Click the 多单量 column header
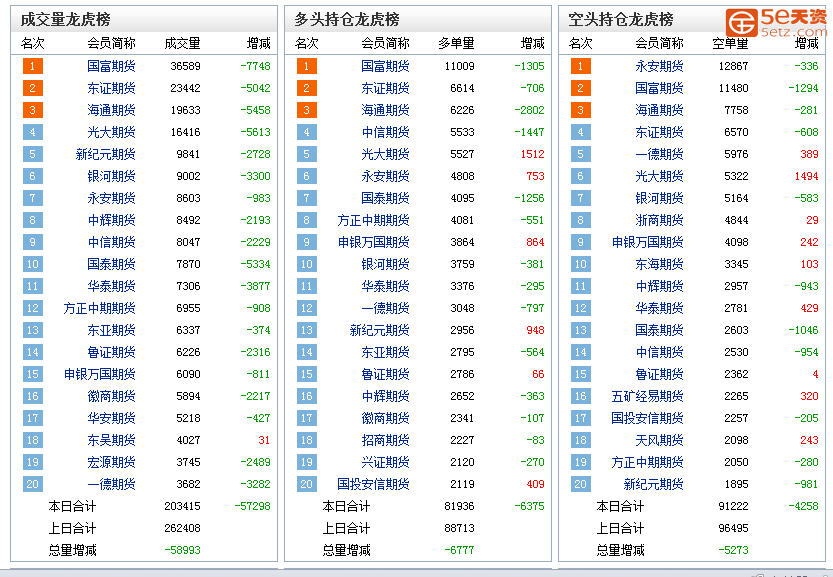The image size is (833, 577). 456,43
